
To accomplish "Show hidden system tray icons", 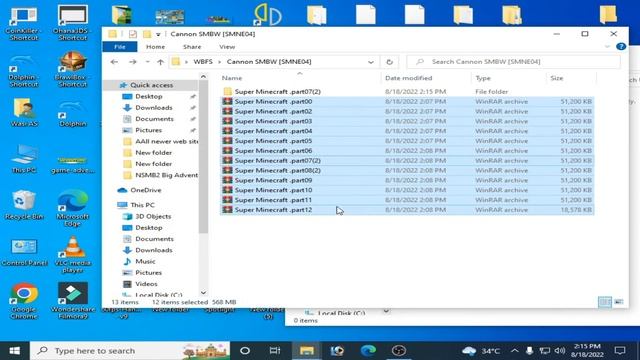I will pyautogui.click(x=514, y=351).
